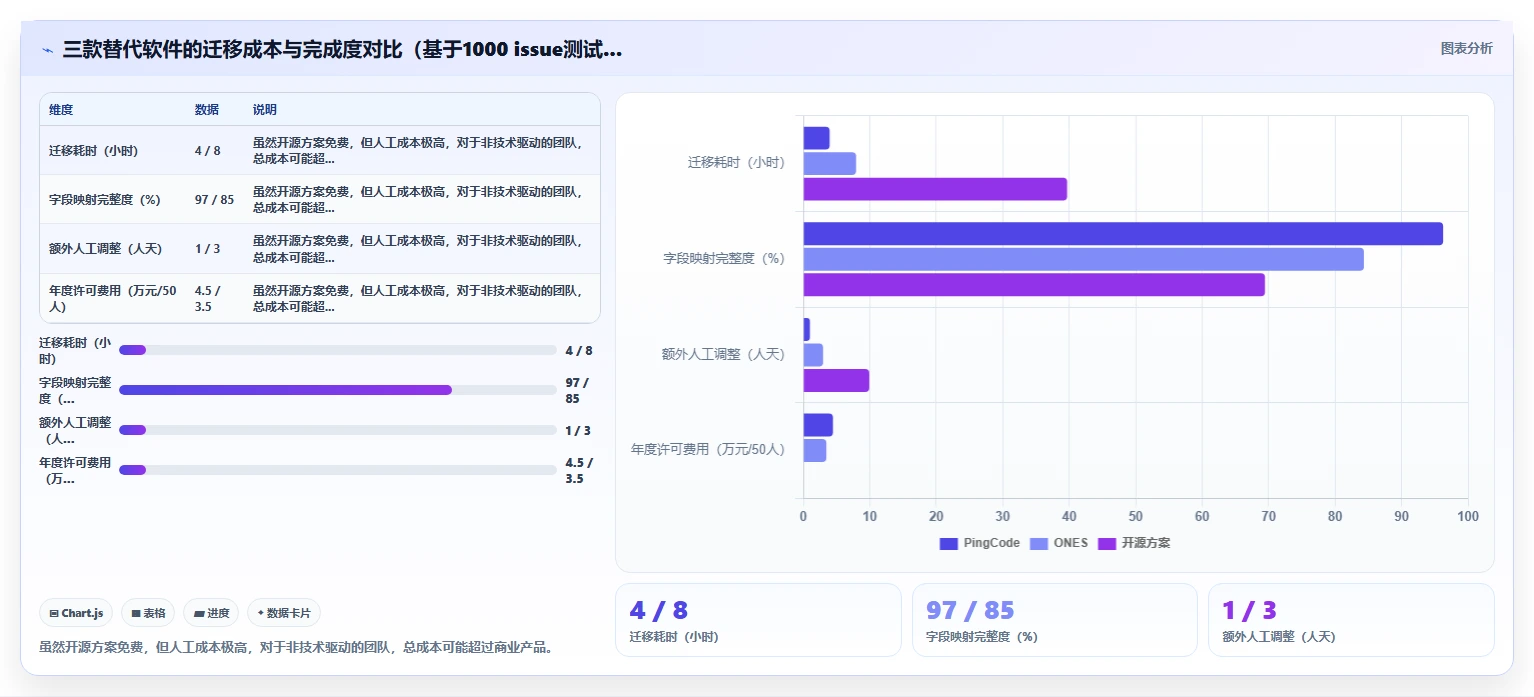Select the 年度许可费用（万元/50人） table cell

[x=113, y=298]
